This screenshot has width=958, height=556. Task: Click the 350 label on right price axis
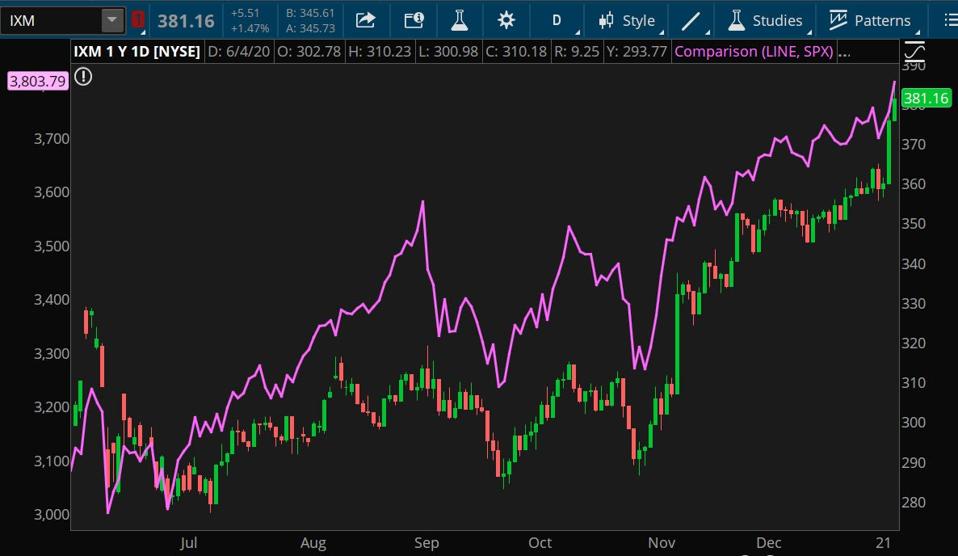coord(913,224)
